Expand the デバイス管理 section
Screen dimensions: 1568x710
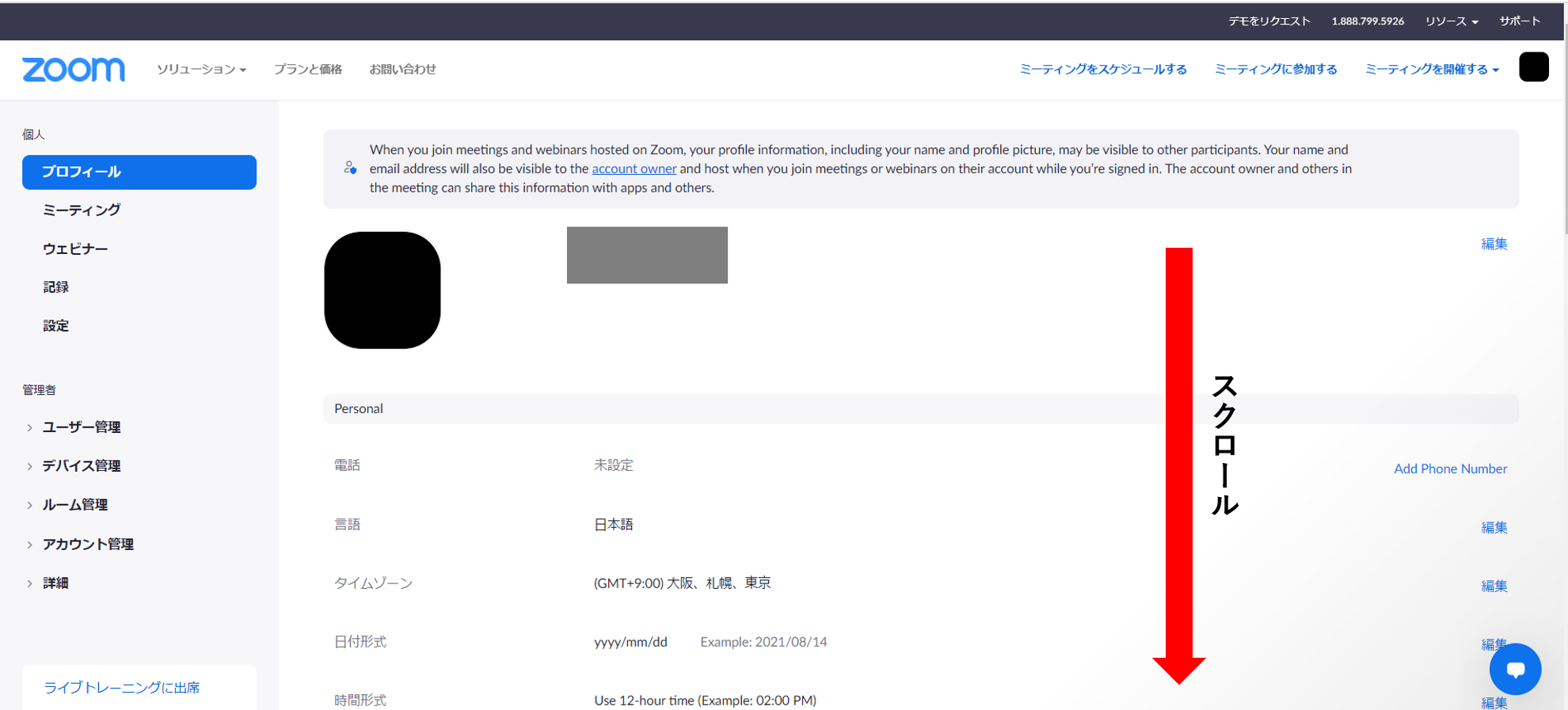point(81,466)
